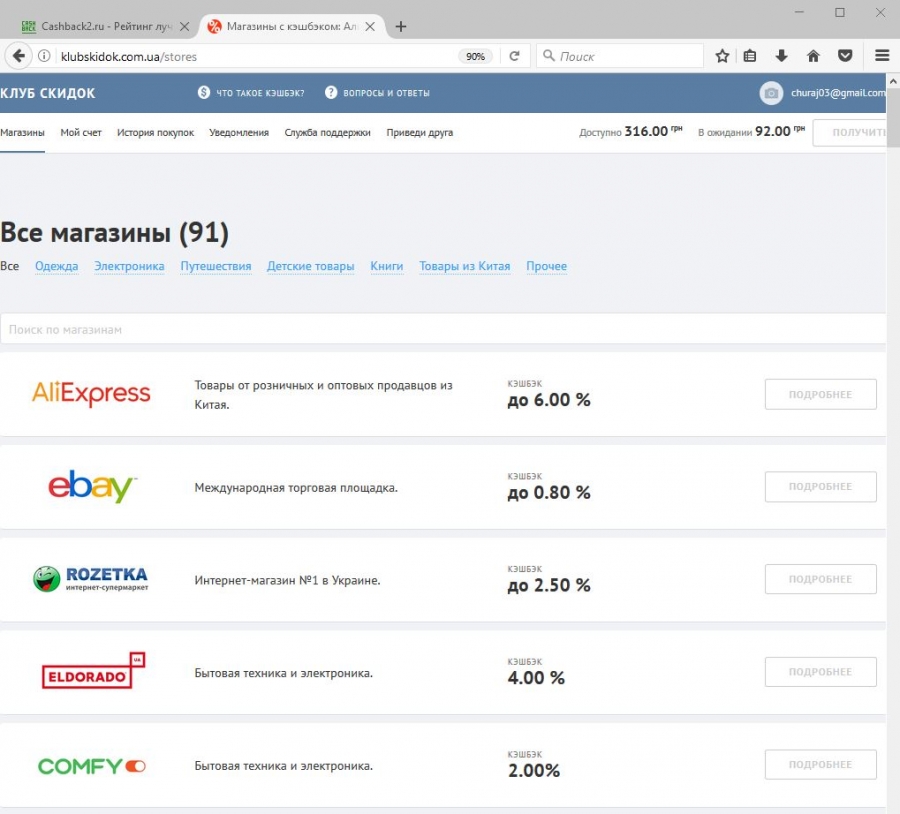
Task: Click 'Интернет-магазин №1 в Украине.' description
Action: (x=288, y=580)
